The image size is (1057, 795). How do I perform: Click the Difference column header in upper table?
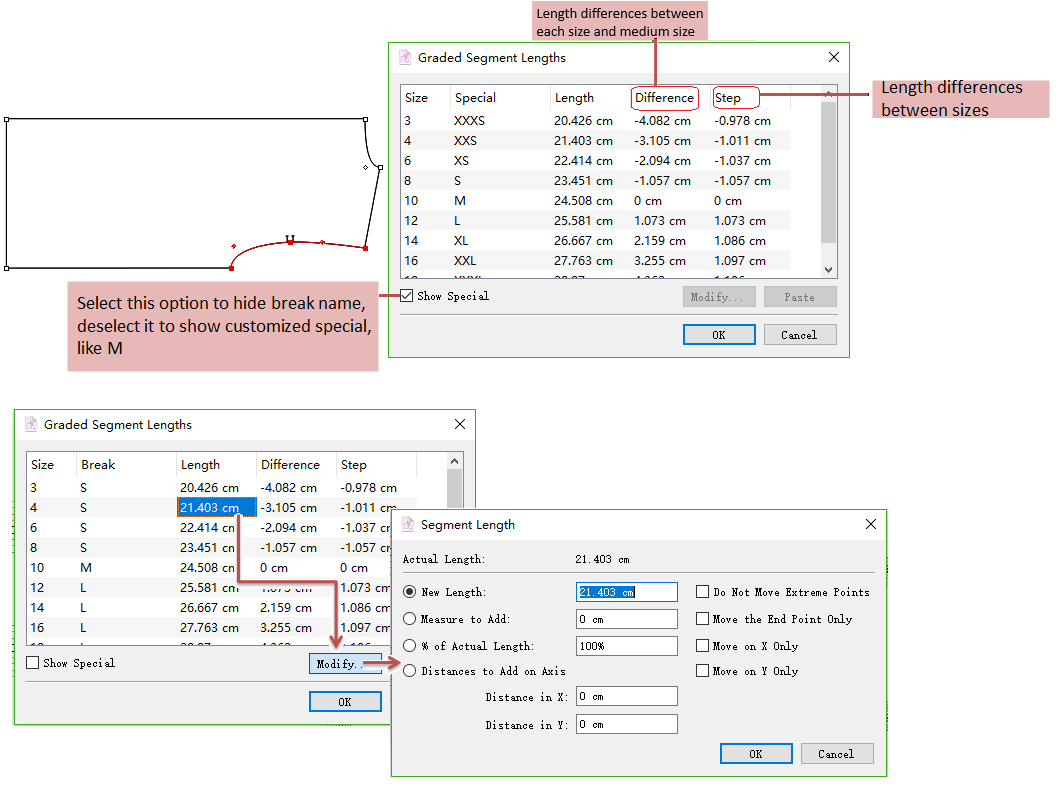(664, 98)
